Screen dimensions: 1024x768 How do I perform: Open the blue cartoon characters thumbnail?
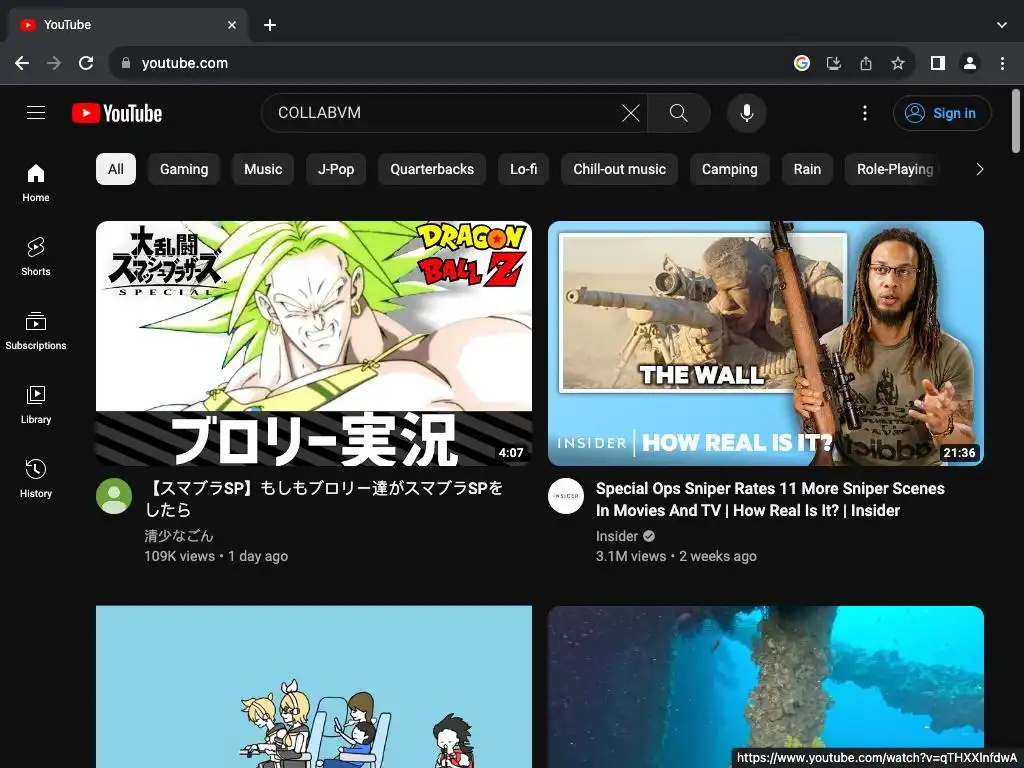313,686
